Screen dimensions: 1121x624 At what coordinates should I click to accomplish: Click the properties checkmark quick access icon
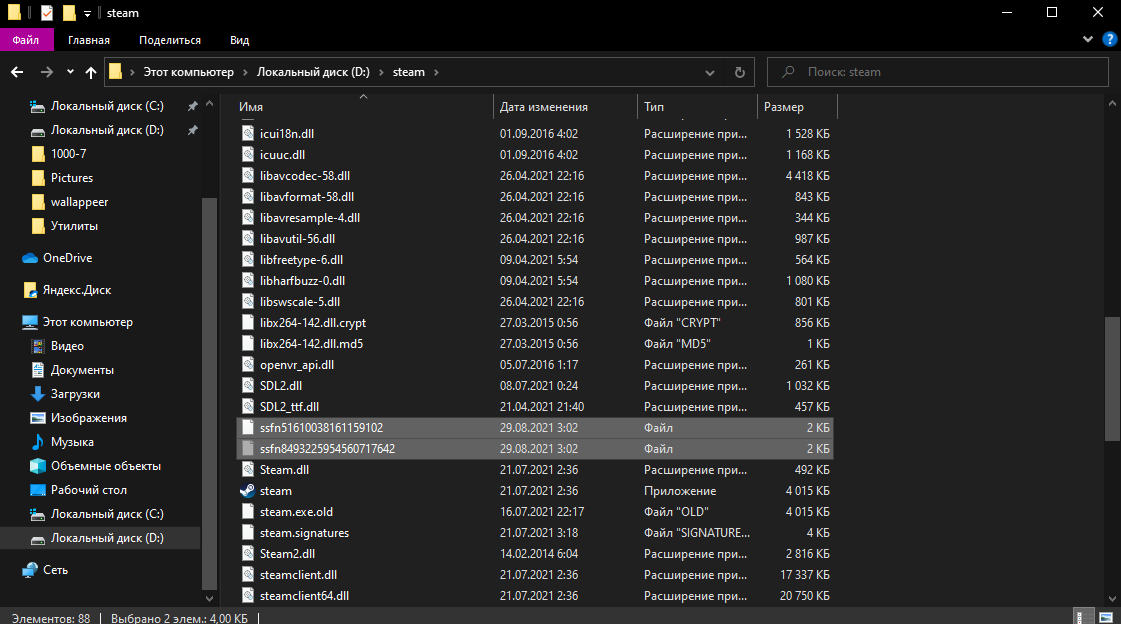46,13
